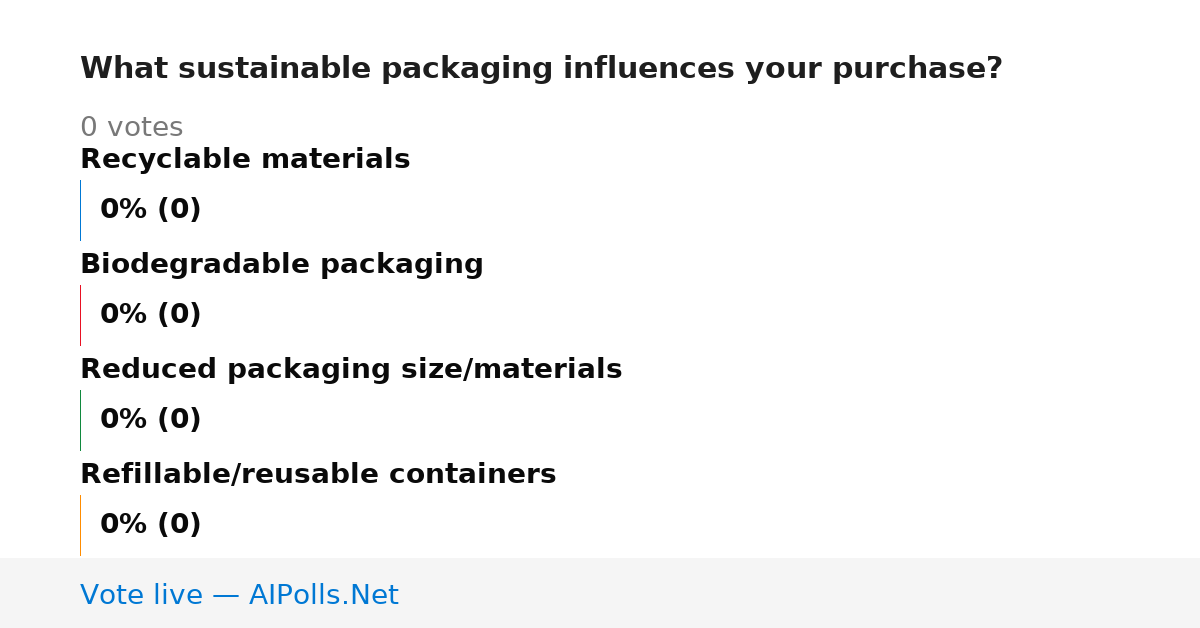
Task: Click the 0 votes counter
Action: pos(131,128)
